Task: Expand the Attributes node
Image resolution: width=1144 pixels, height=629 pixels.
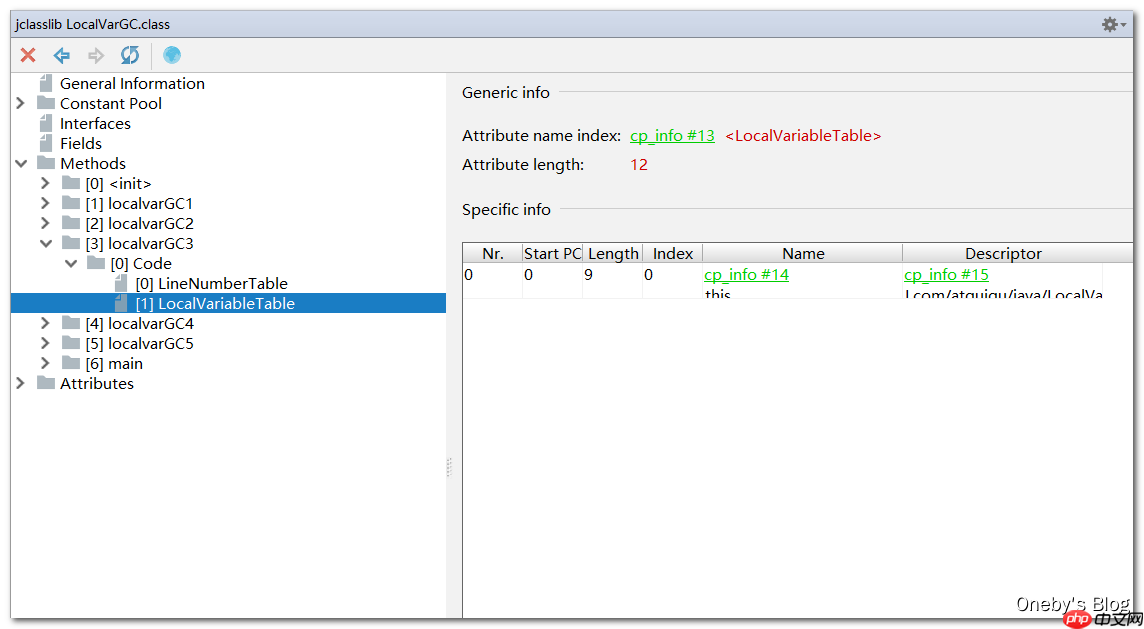Action: click(20, 384)
